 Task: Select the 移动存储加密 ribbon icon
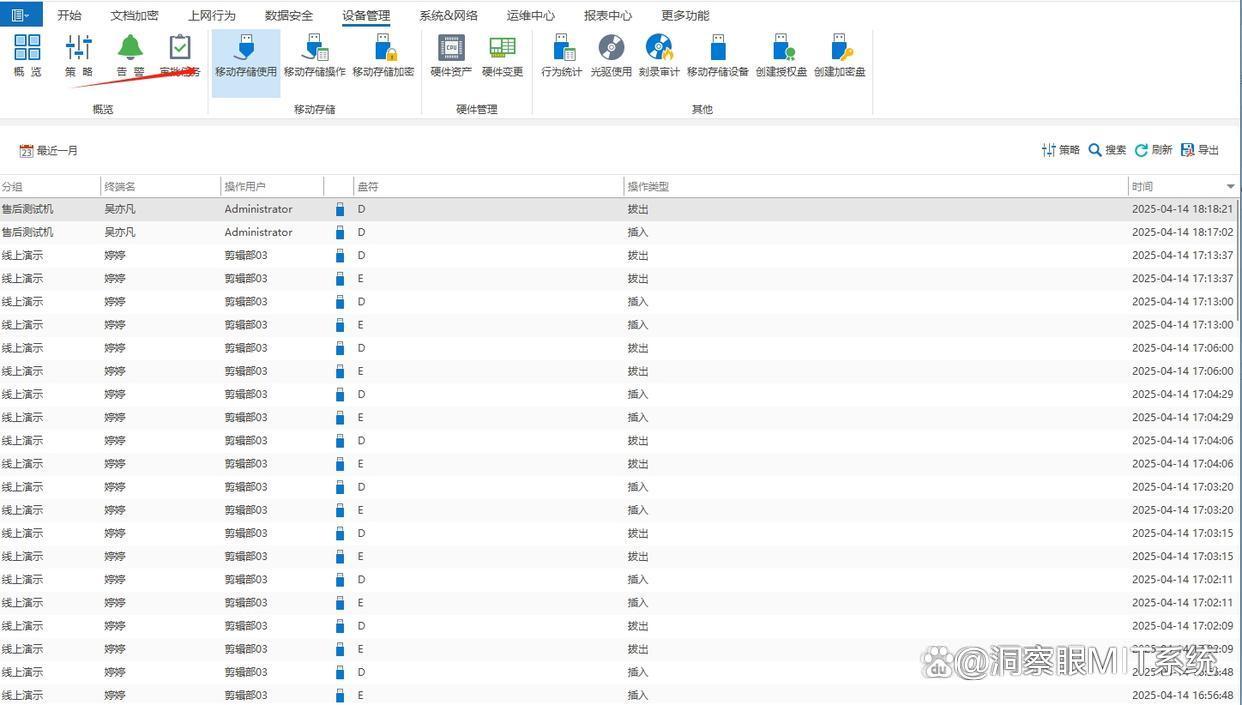tap(384, 56)
